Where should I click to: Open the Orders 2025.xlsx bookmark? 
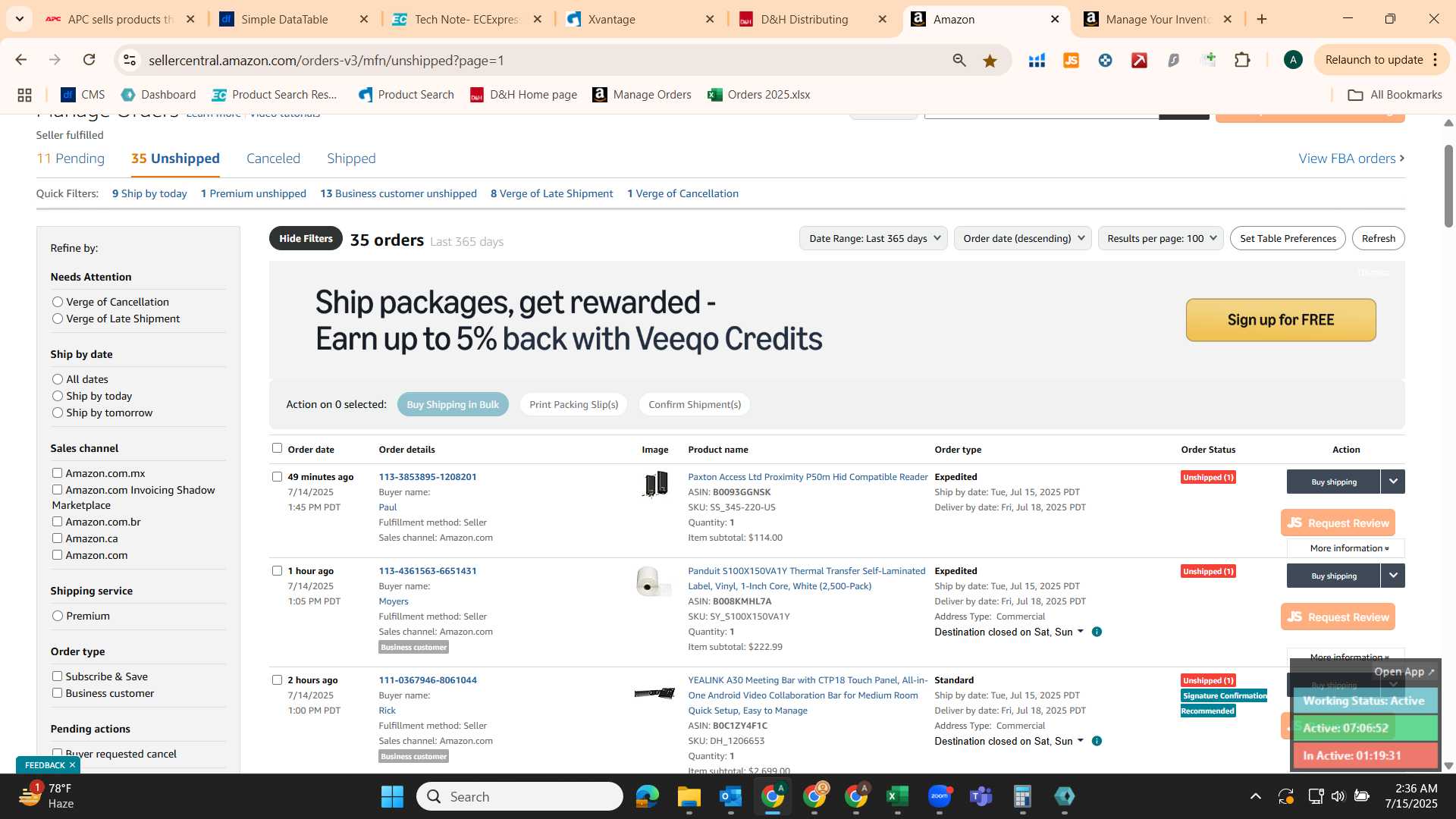[759, 95]
